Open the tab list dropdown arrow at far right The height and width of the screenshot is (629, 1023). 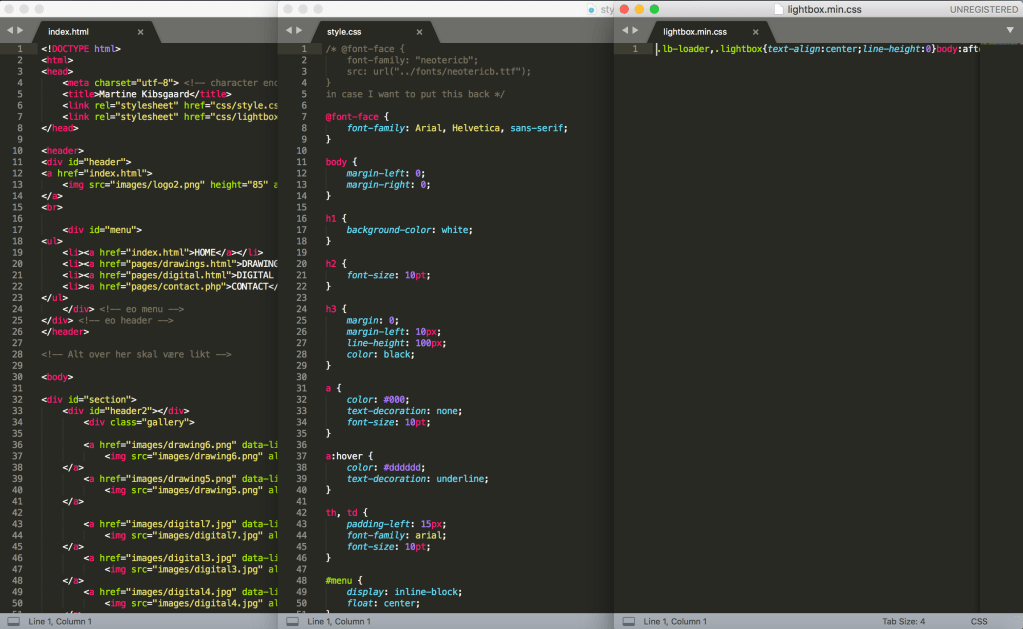point(1010,30)
